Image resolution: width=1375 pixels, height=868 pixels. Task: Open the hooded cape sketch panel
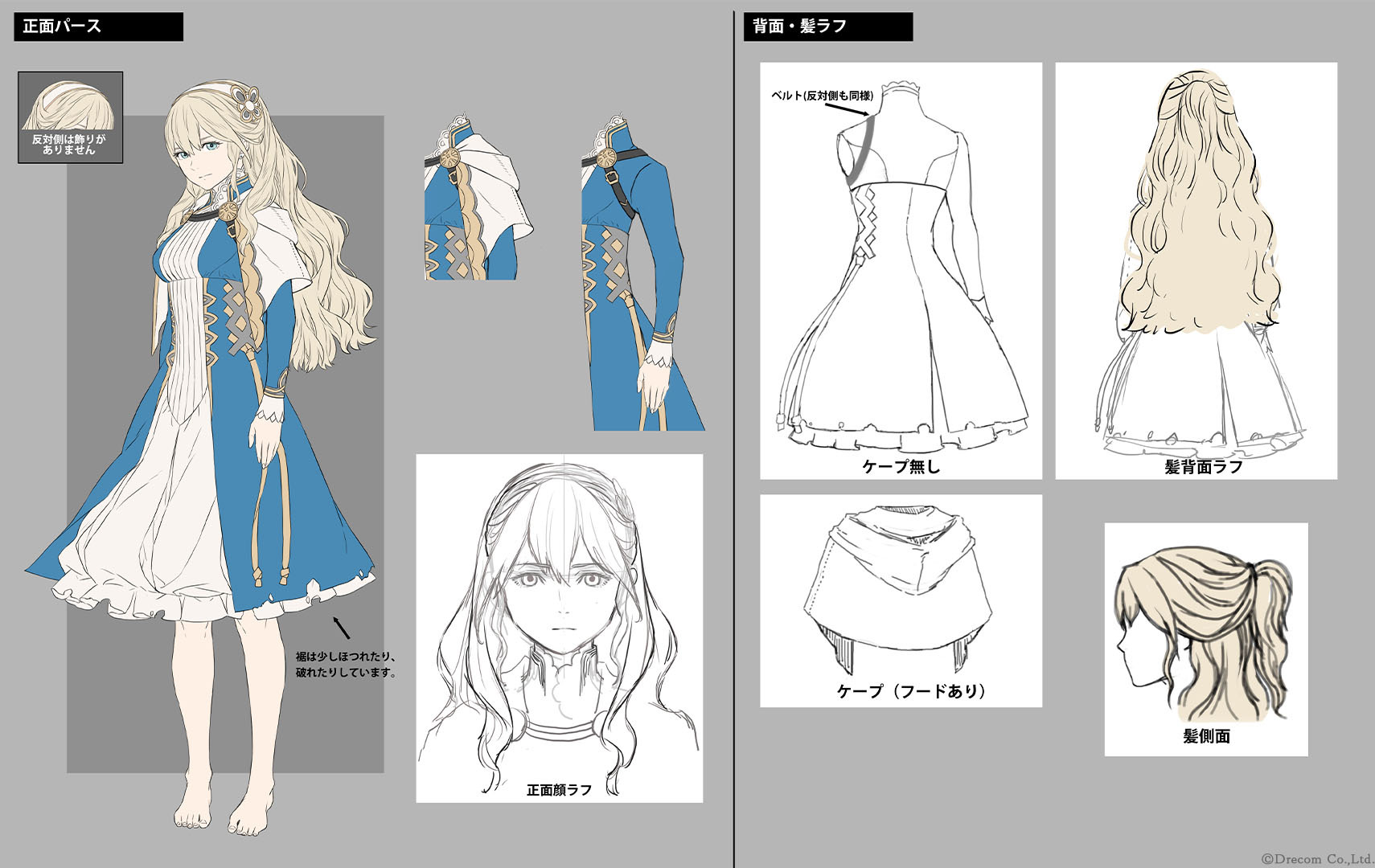(901, 600)
